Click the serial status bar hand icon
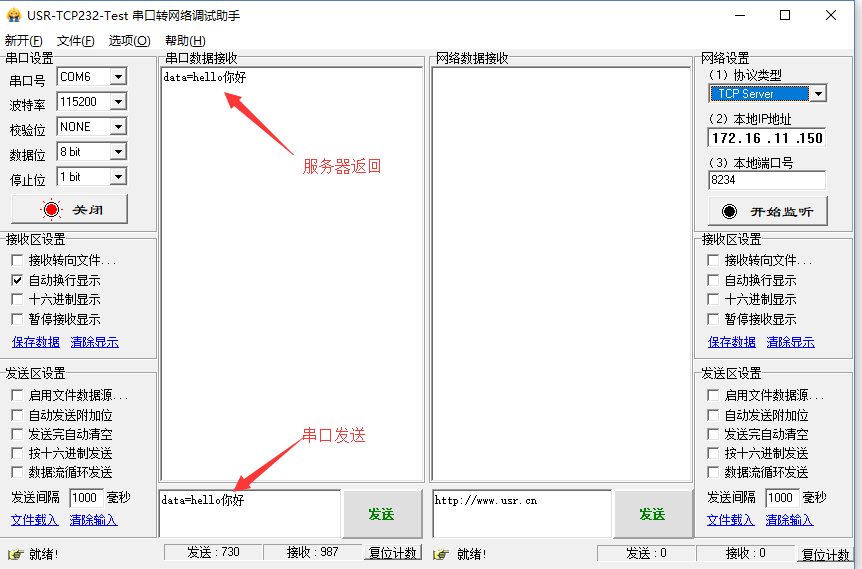862x569 pixels. 15,554
